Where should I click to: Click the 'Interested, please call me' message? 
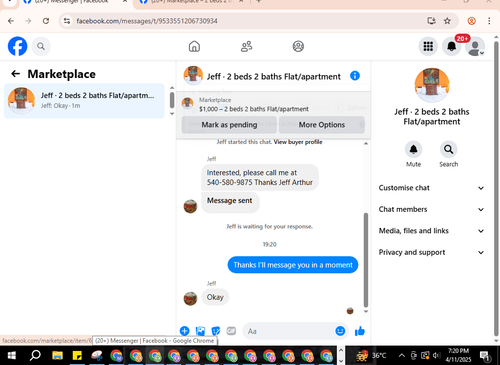click(x=260, y=177)
